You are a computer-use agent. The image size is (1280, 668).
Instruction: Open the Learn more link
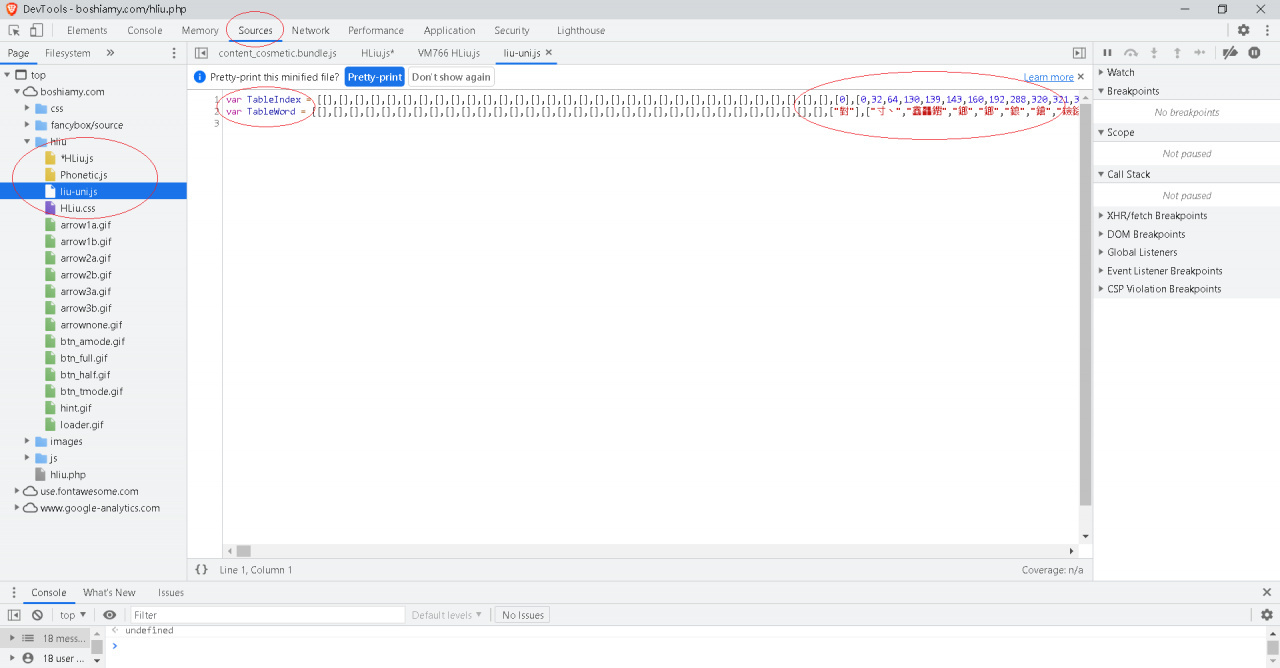click(x=1048, y=76)
